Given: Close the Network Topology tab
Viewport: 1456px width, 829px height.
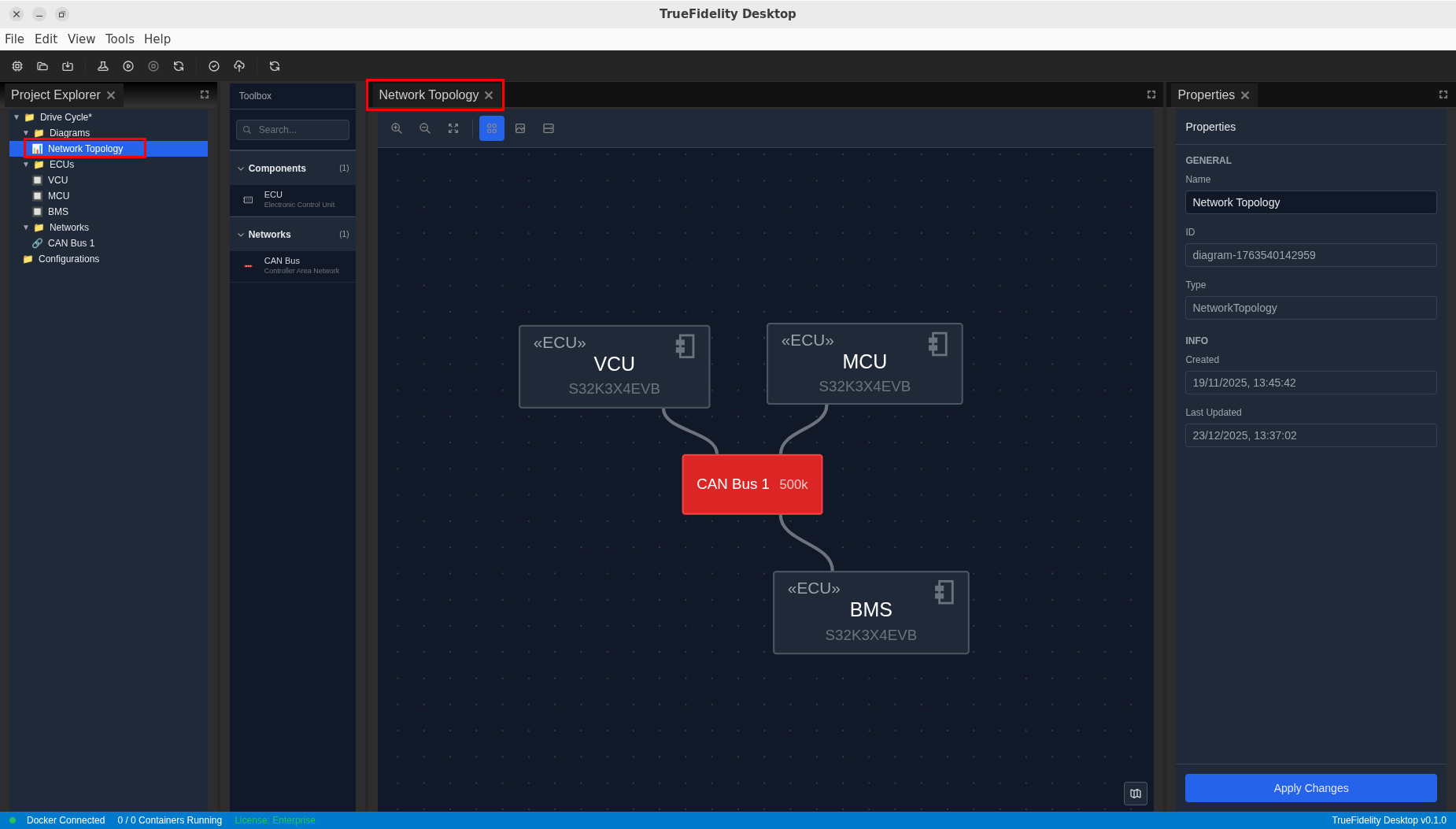Looking at the screenshot, I should (489, 95).
